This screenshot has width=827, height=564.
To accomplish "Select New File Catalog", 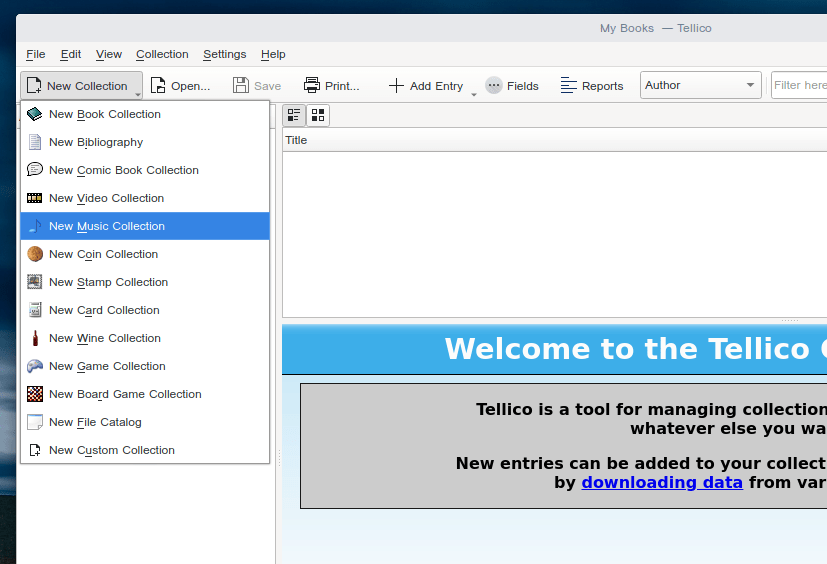I will (x=145, y=422).
